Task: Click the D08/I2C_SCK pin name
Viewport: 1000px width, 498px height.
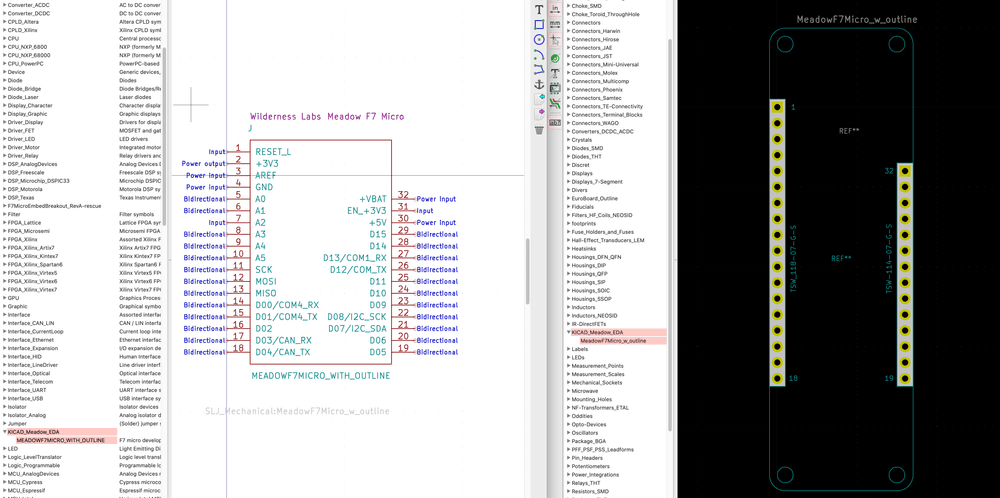Action: click(x=357, y=317)
